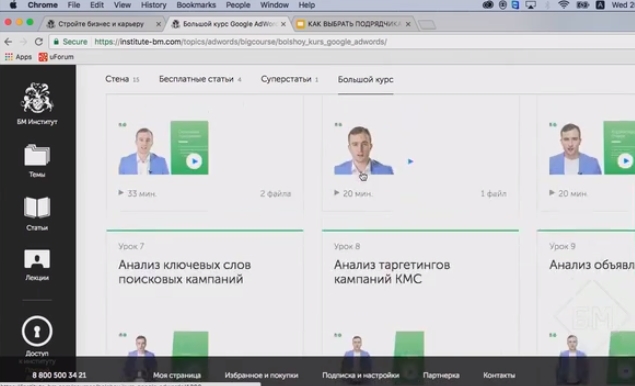Image resolution: width=635 pixels, height=386 pixels.
Task: Switch to the Бесплатные статьи tab
Action: 196,79
